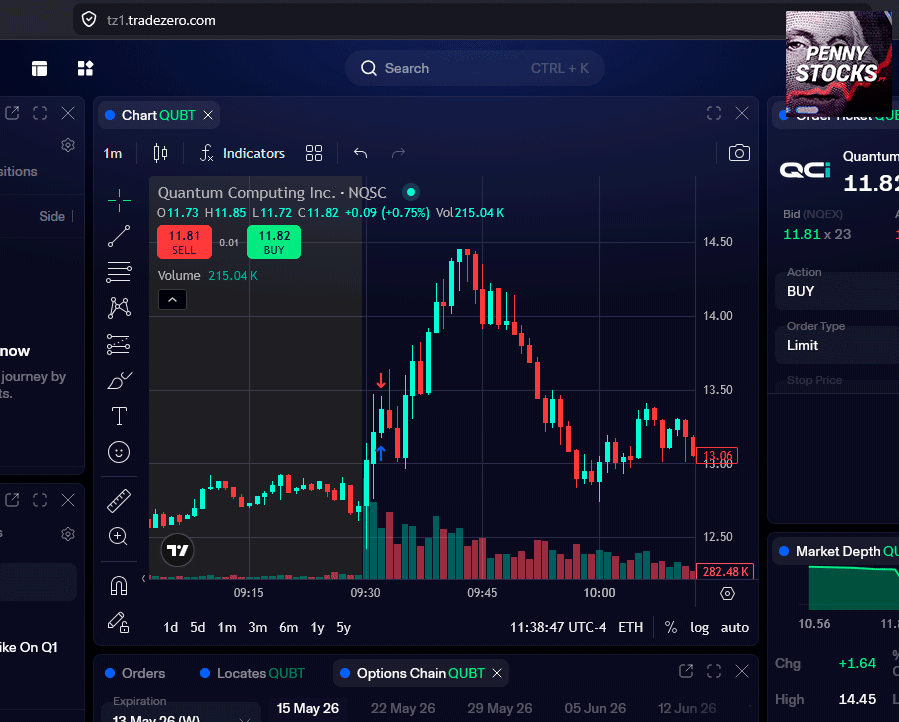This screenshot has height=722, width=899.
Task: Maximize the chart panel
Action: coord(714,113)
